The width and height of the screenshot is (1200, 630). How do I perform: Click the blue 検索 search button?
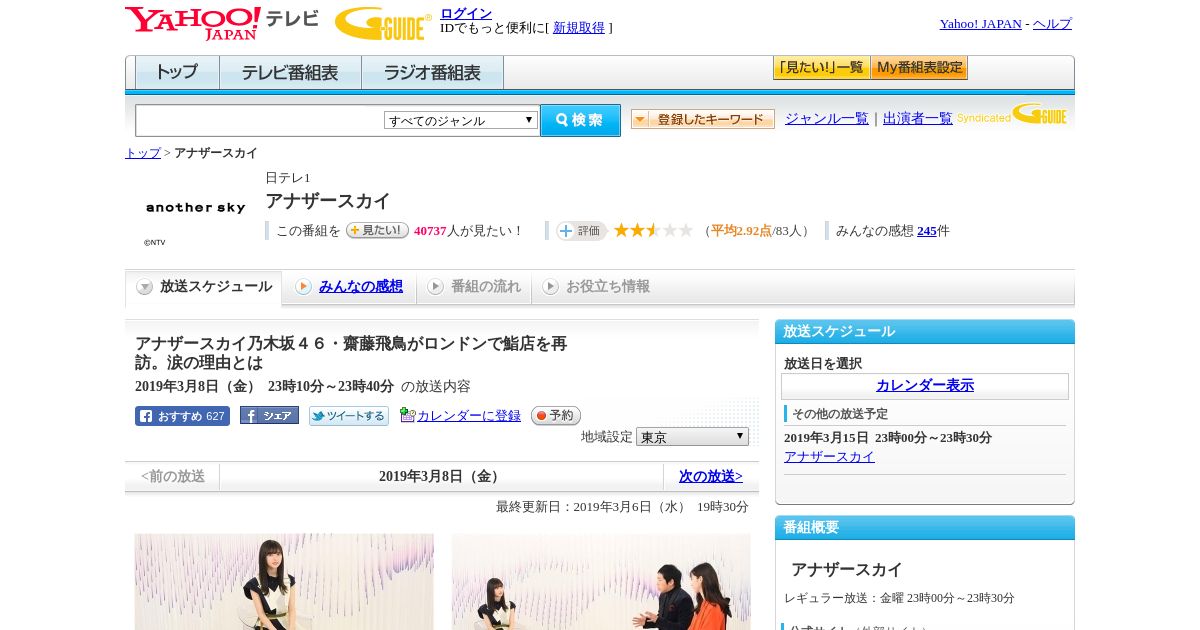point(580,120)
